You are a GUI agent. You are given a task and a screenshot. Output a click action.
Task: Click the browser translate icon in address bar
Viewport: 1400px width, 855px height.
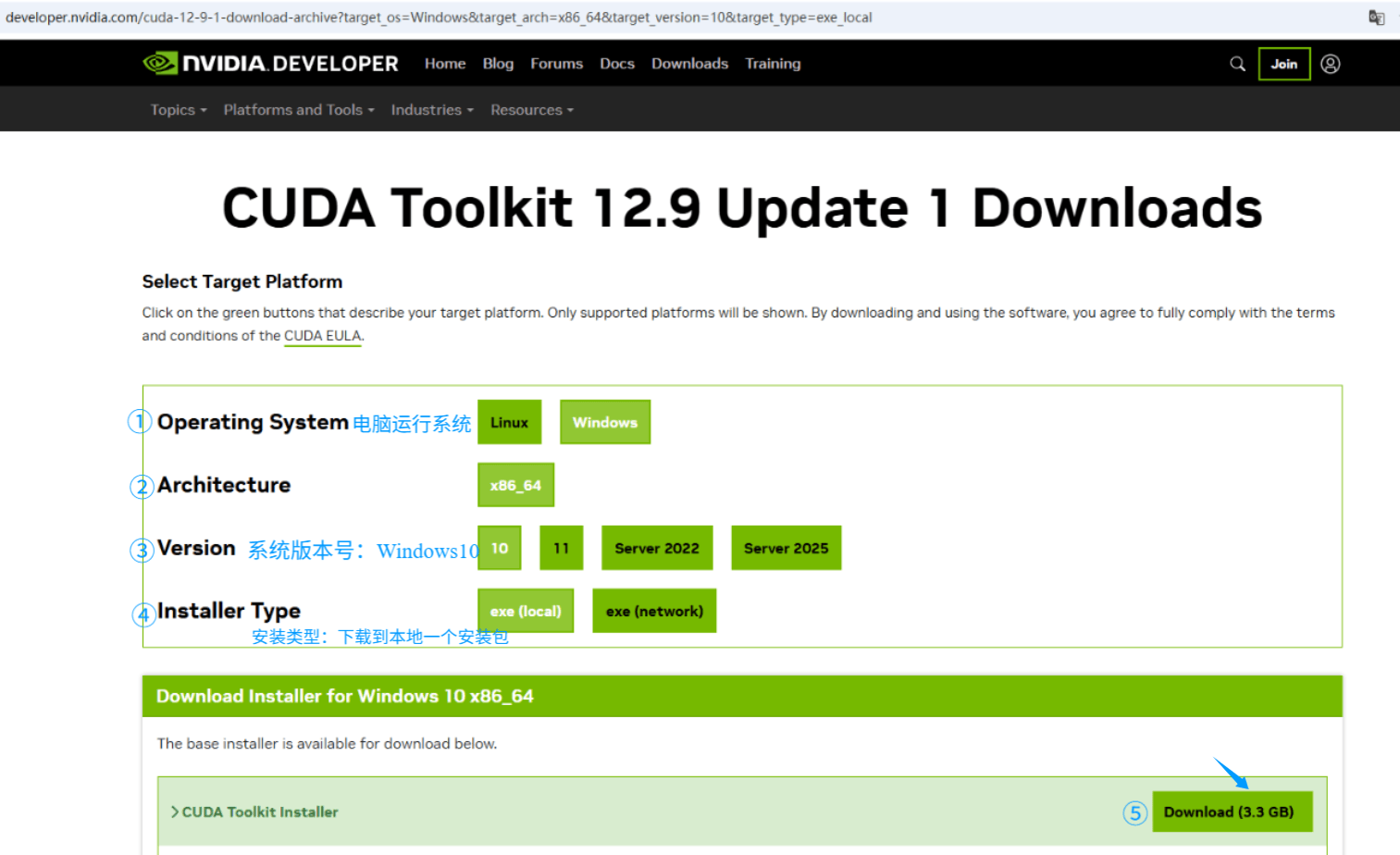click(1376, 18)
